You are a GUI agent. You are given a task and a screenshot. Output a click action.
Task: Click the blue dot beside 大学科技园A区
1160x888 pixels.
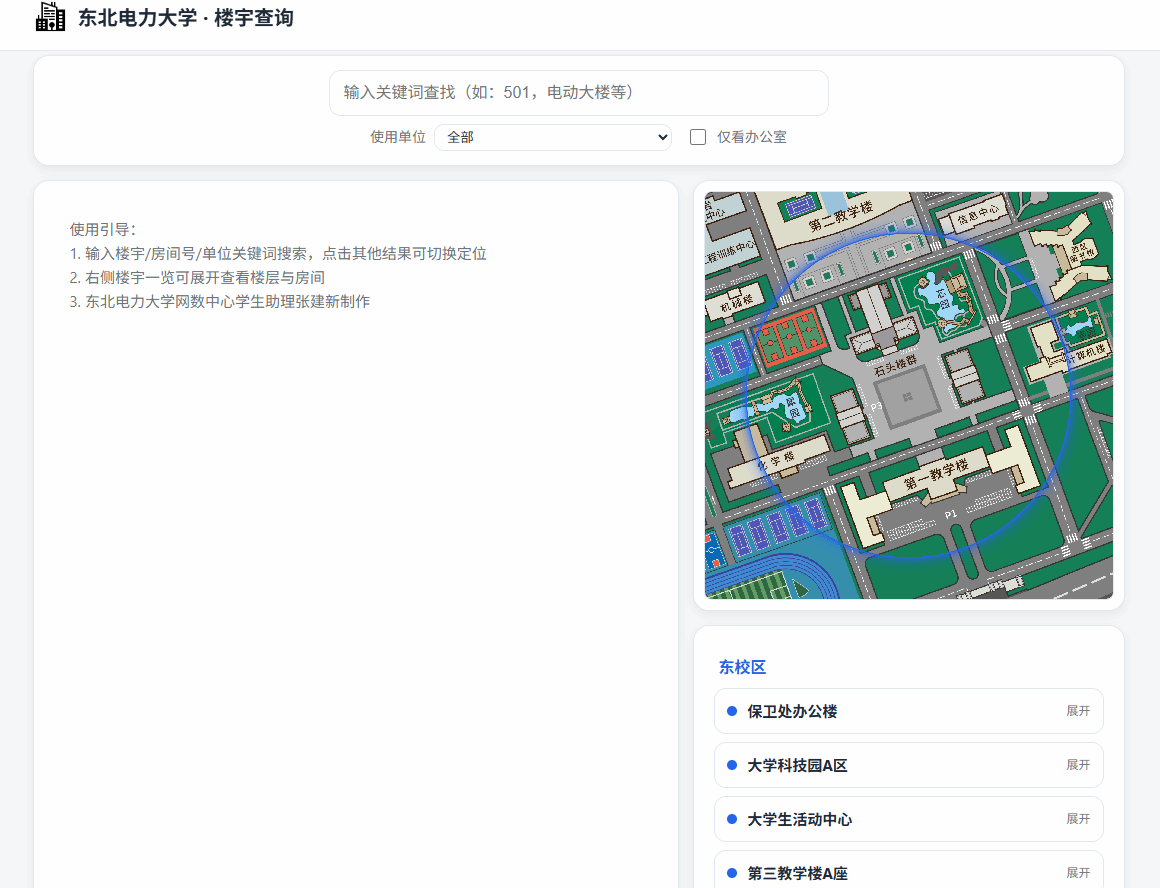coord(732,765)
